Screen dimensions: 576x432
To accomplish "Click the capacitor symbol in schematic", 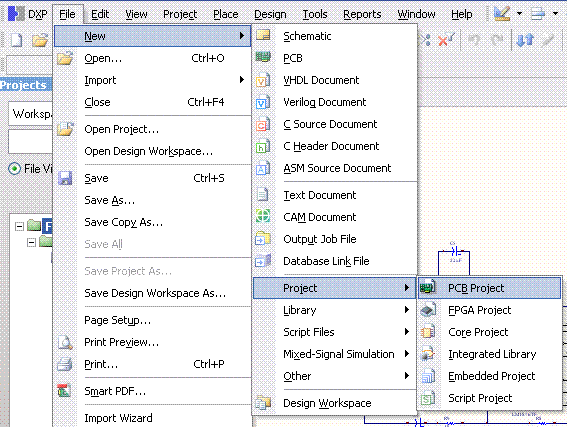I will click(455, 252).
